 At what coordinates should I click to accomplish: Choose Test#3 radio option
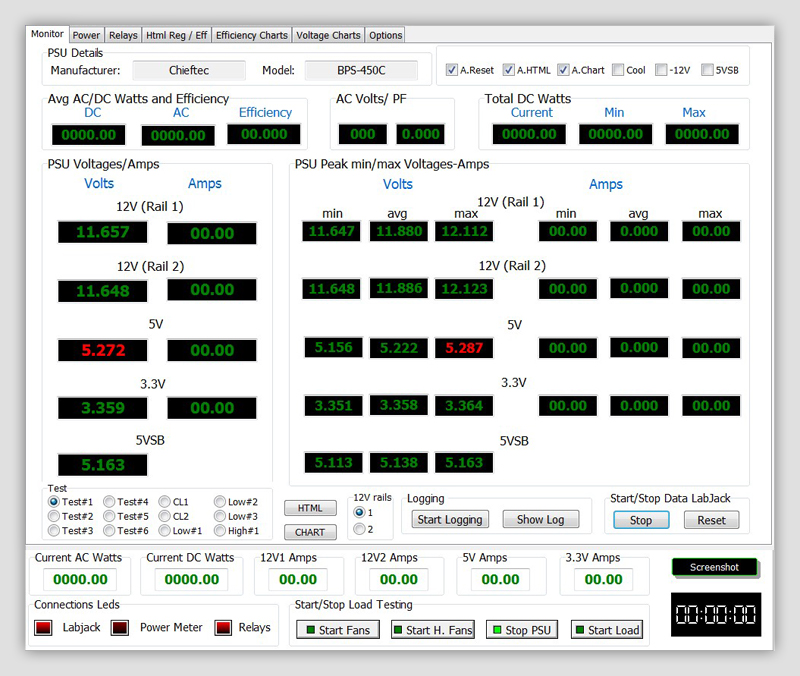[54, 531]
